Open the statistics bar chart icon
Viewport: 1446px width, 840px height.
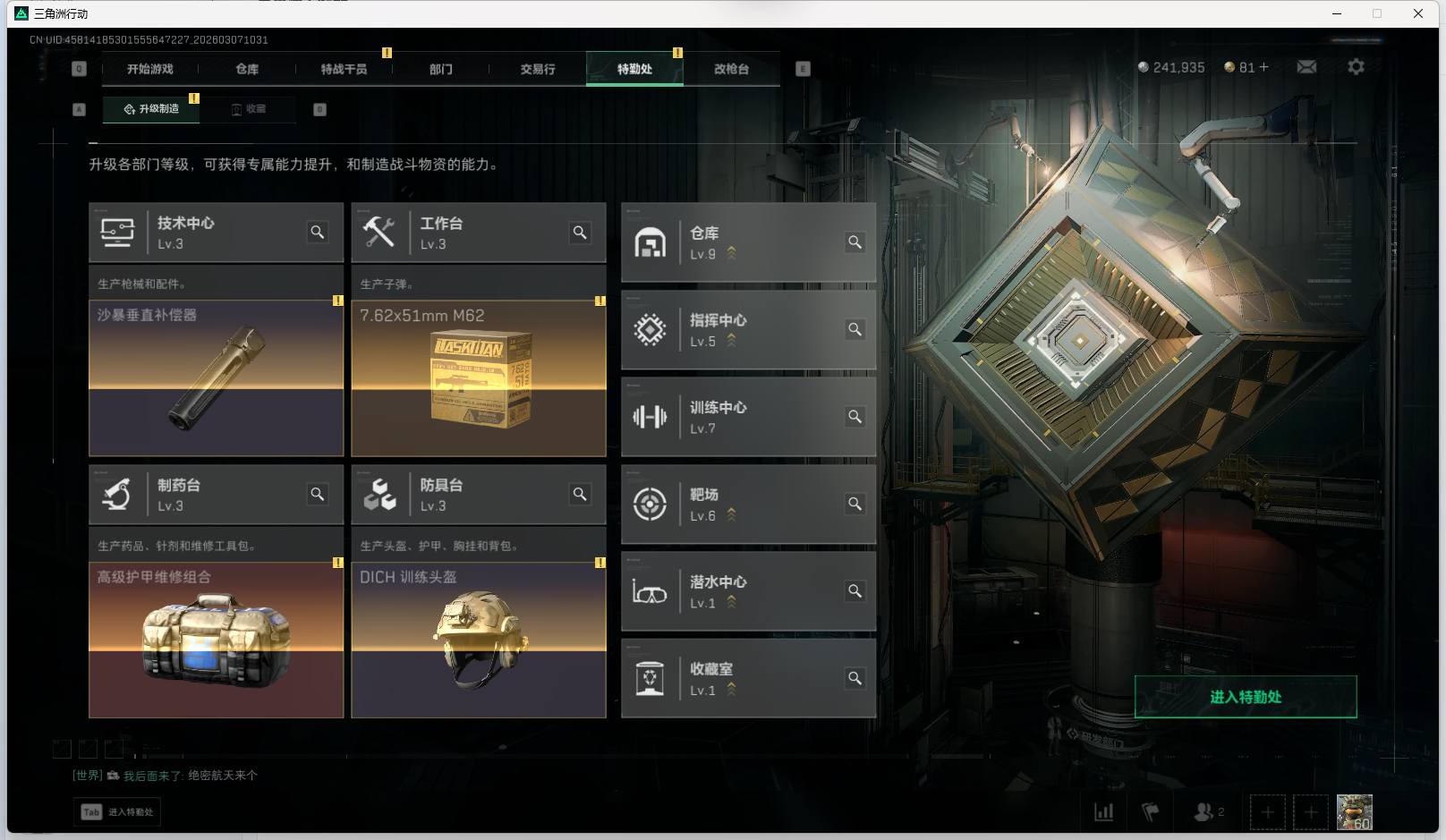[x=1104, y=812]
